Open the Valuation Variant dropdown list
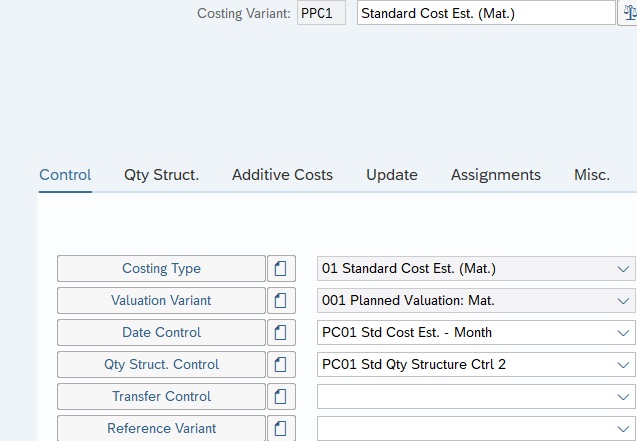 point(625,301)
